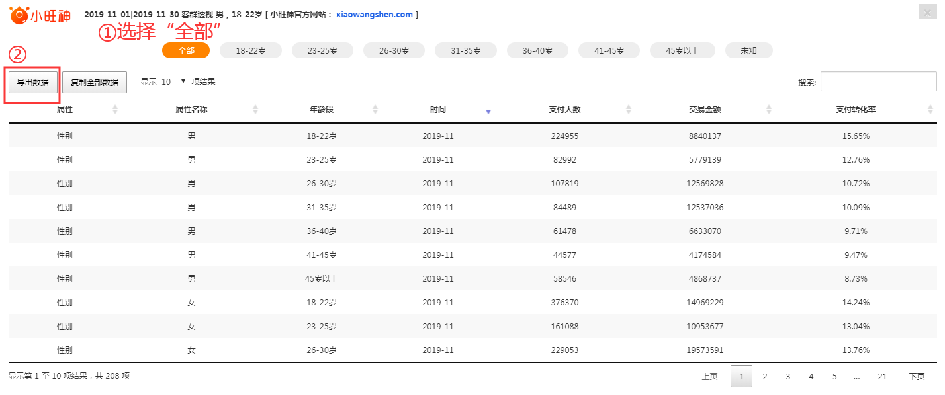This screenshot has width=945, height=395.
Task: Go to pagination page 2
Action: [765, 377]
